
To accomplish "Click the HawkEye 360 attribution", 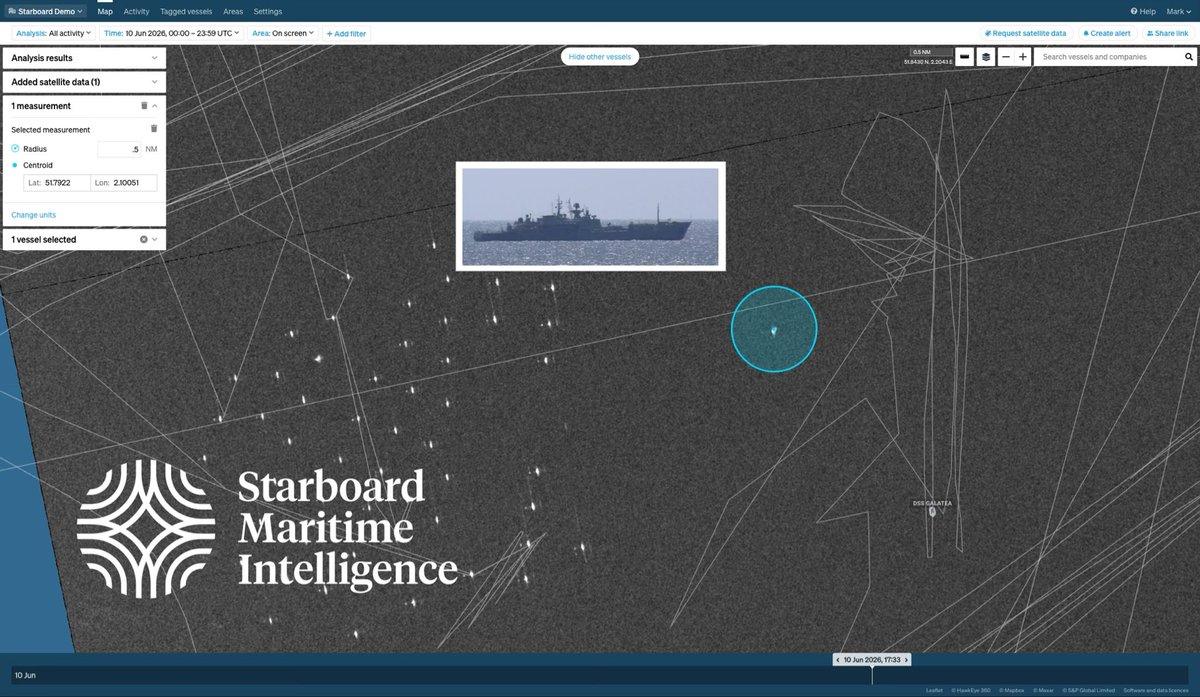I will 971,690.
